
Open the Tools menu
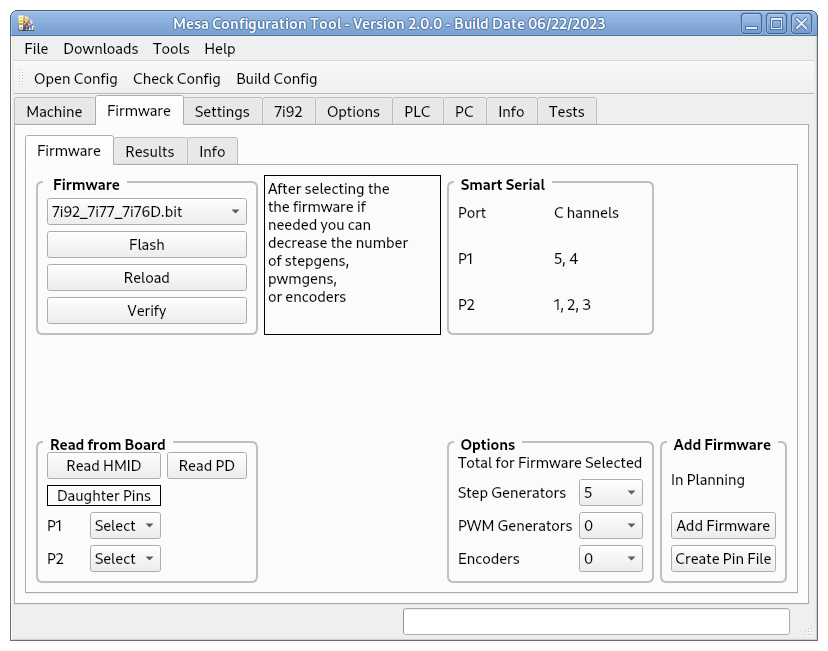pyautogui.click(x=171, y=49)
